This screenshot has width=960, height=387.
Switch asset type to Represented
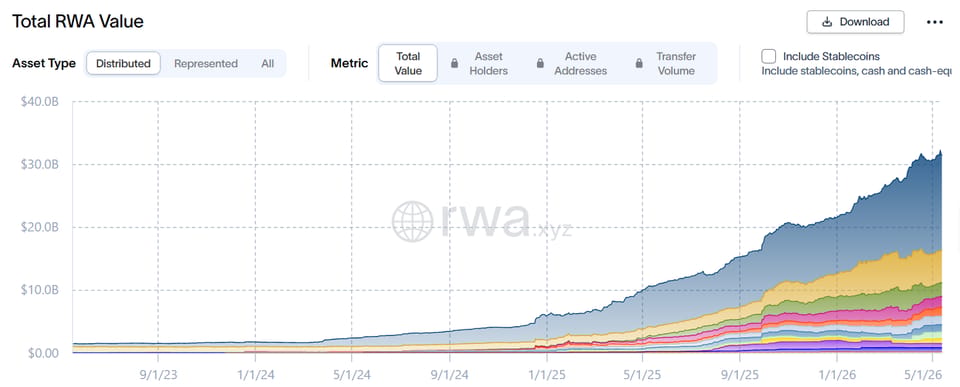pyautogui.click(x=206, y=63)
